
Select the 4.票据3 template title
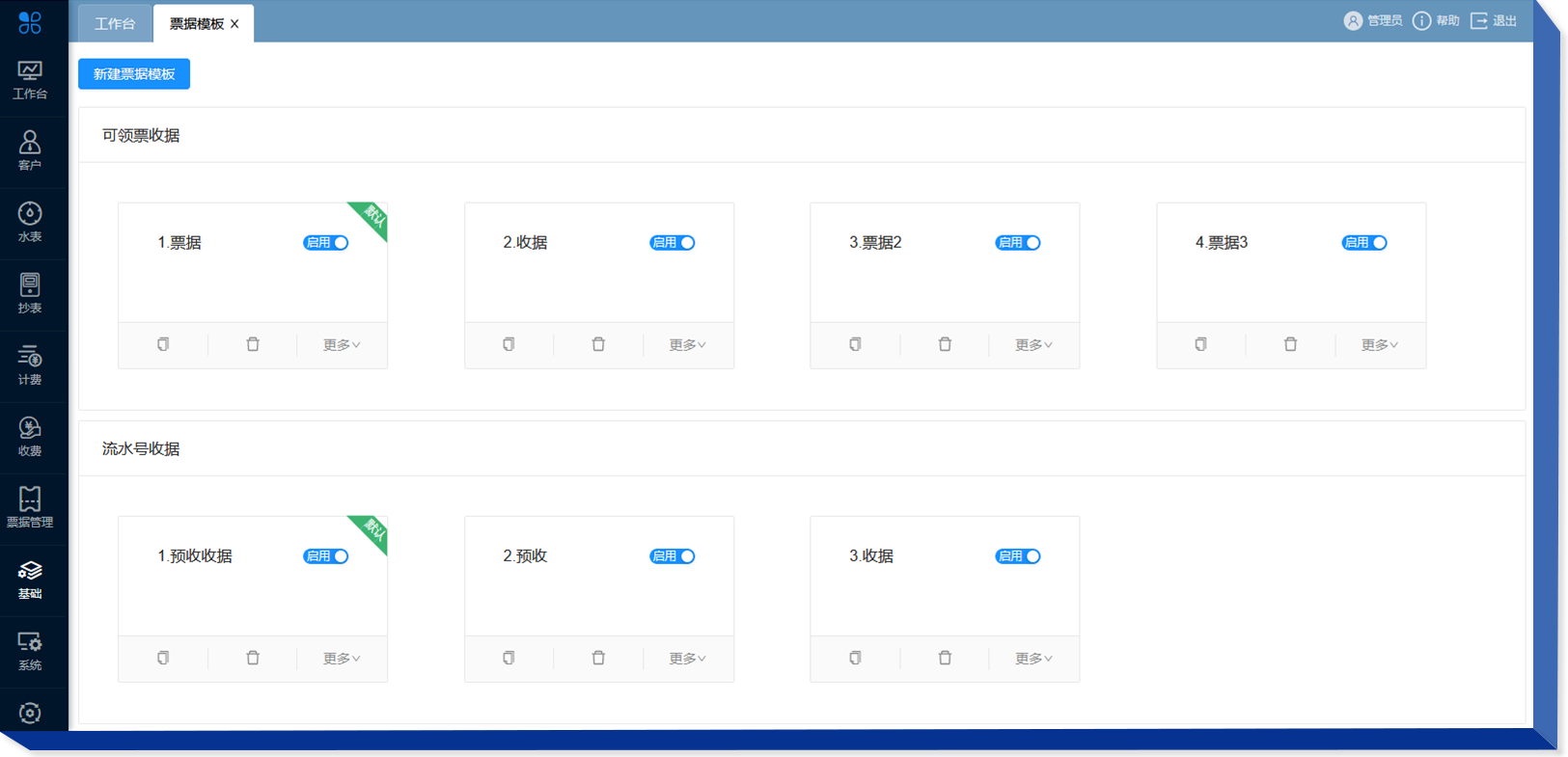[x=1222, y=243]
